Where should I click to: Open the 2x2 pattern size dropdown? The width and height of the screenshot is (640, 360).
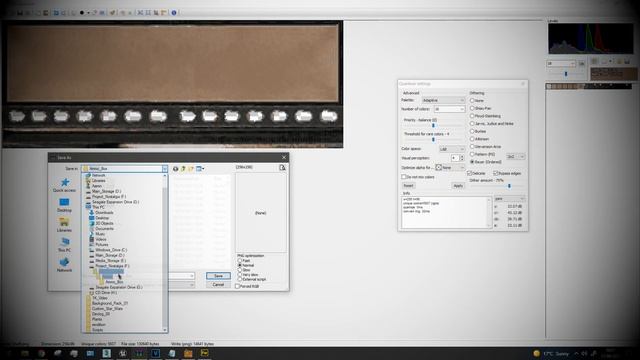click(x=516, y=157)
